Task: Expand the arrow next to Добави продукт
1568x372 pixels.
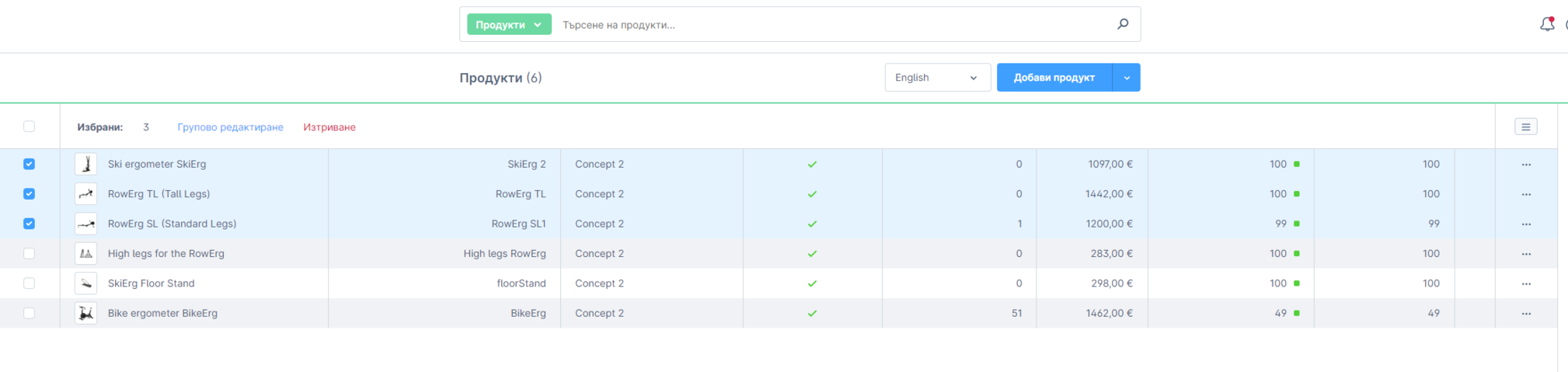Action: click(1126, 78)
